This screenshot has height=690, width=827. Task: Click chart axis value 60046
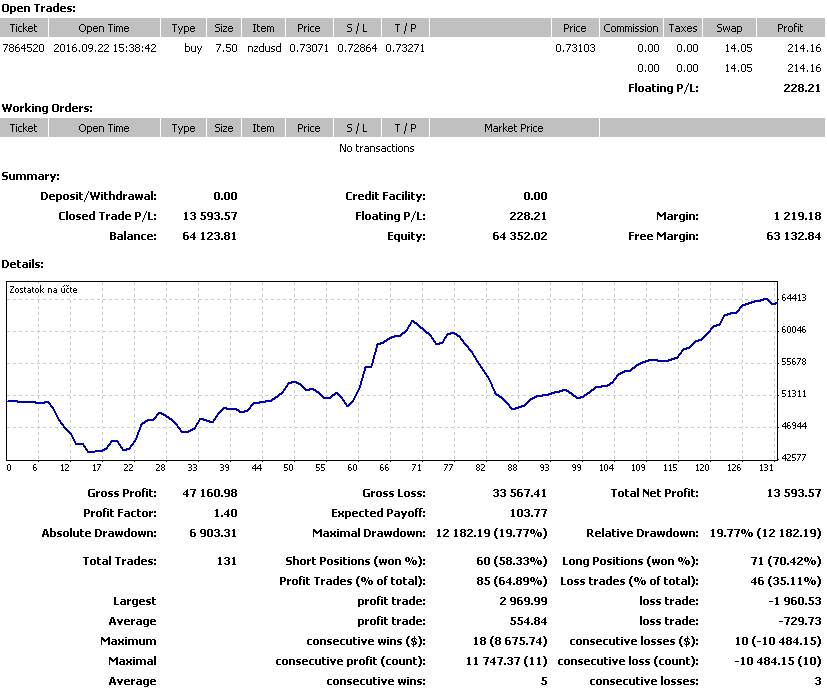[794, 330]
